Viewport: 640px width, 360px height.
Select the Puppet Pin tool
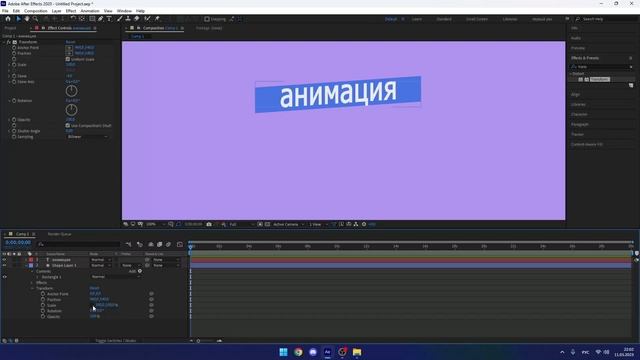tap(157, 19)
